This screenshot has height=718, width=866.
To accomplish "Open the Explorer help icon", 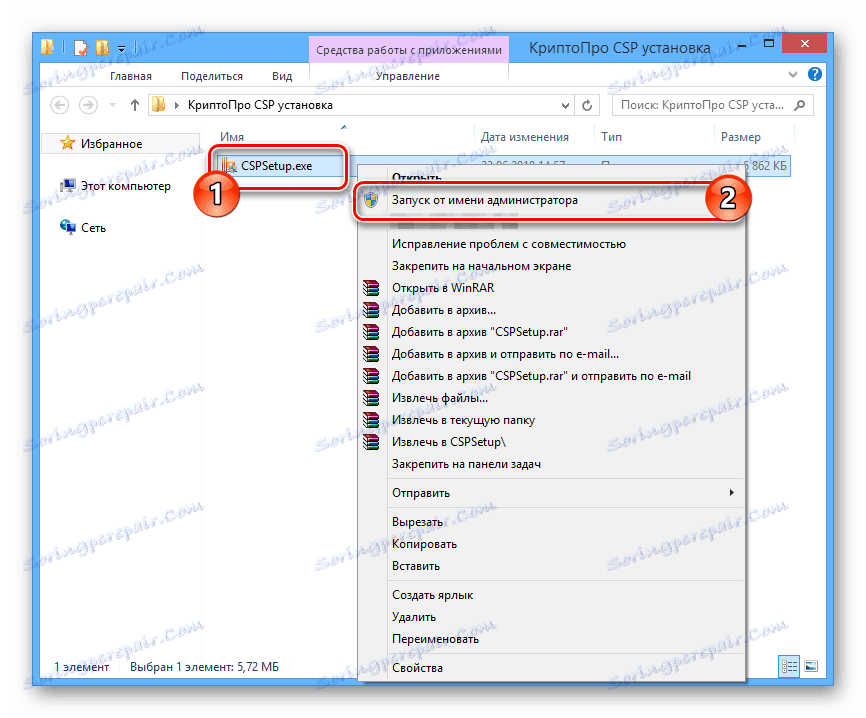I will coord(815,74).
